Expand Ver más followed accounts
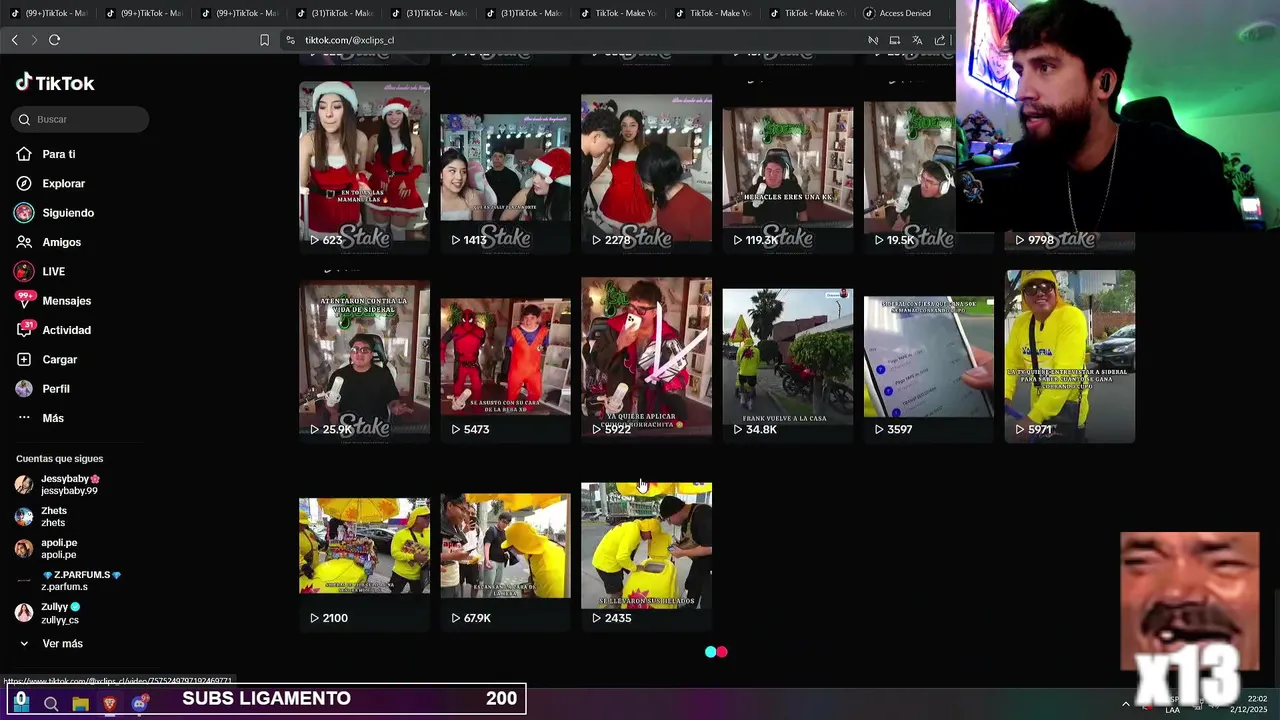Viewport: 1280px width, 720px height. [51, 644]
